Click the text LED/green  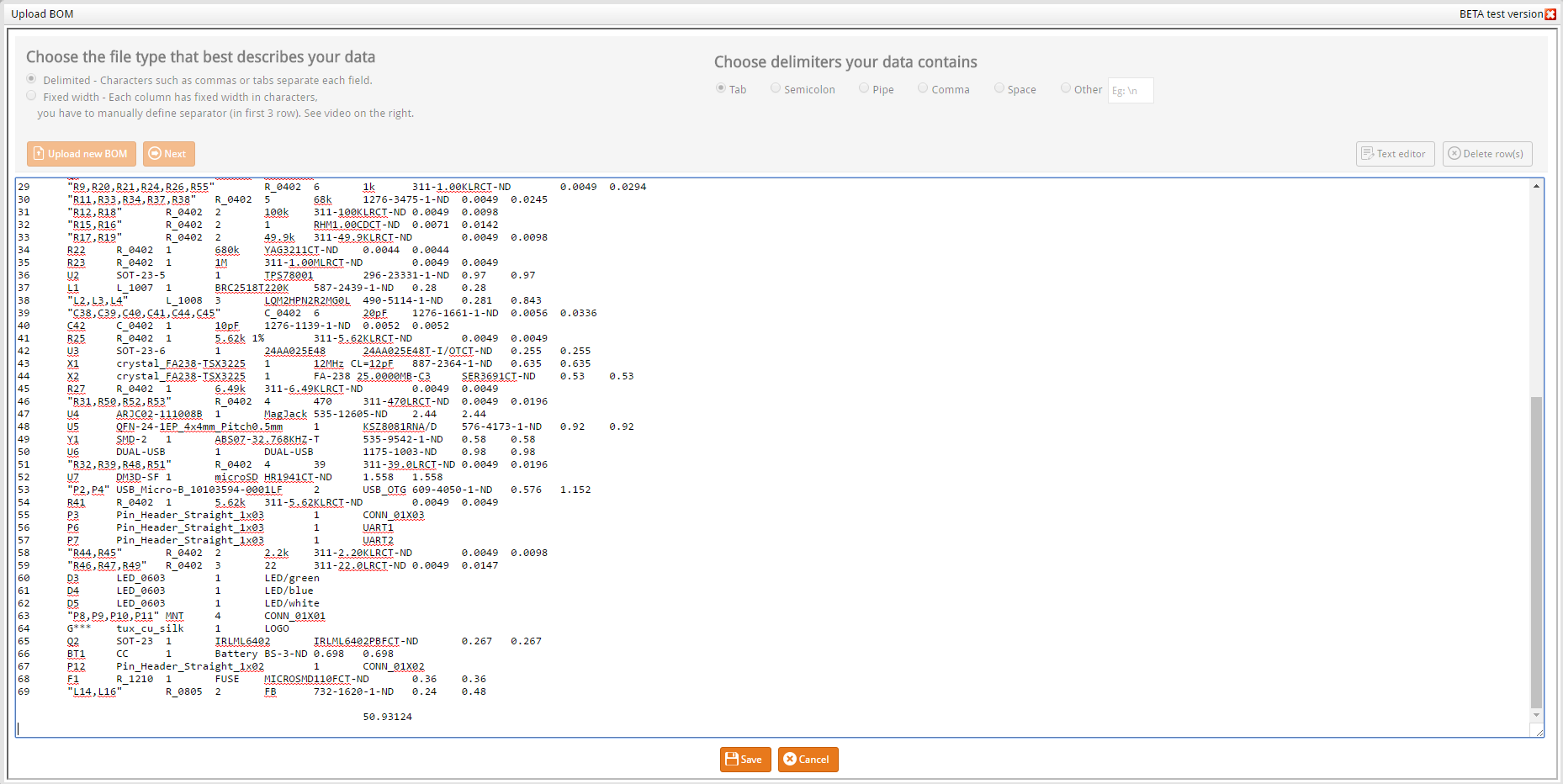click(292, 578)
